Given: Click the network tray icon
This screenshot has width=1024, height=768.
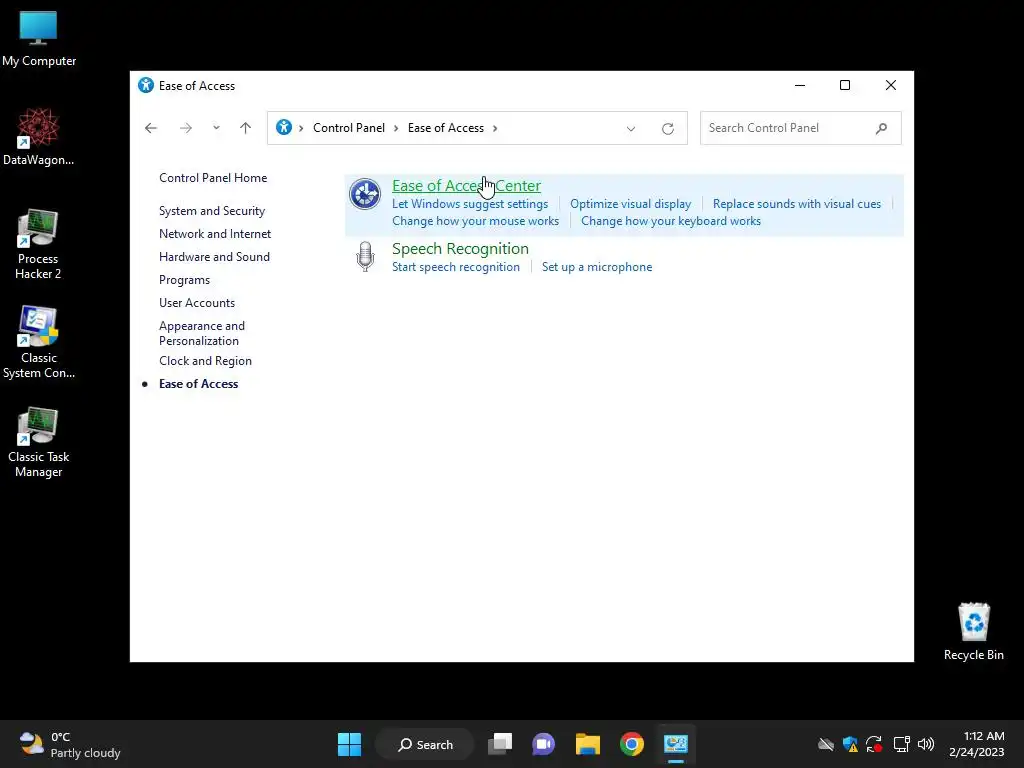Looking at the screenshot, I should pos(902,744).
